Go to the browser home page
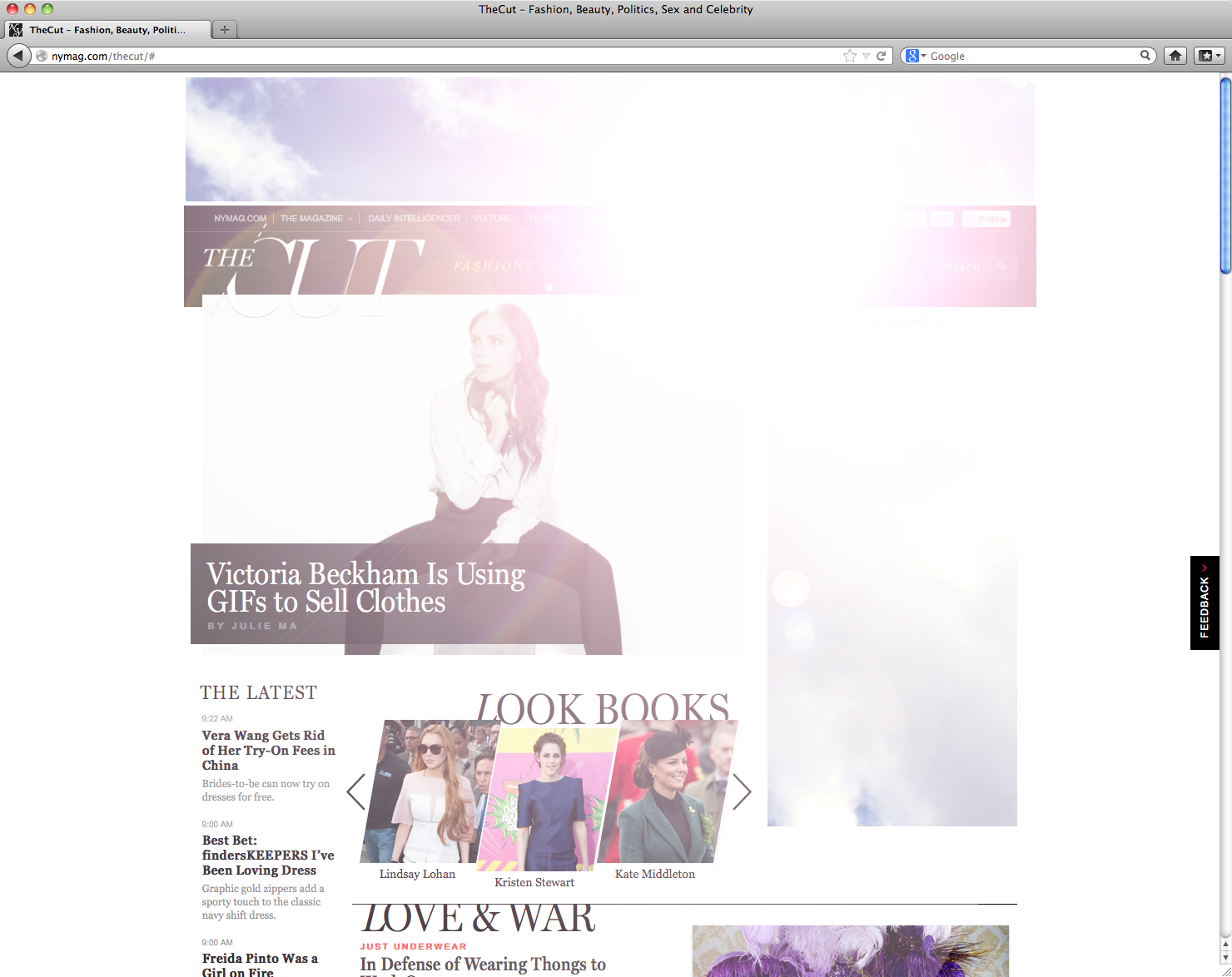 tap(1175, 56)
